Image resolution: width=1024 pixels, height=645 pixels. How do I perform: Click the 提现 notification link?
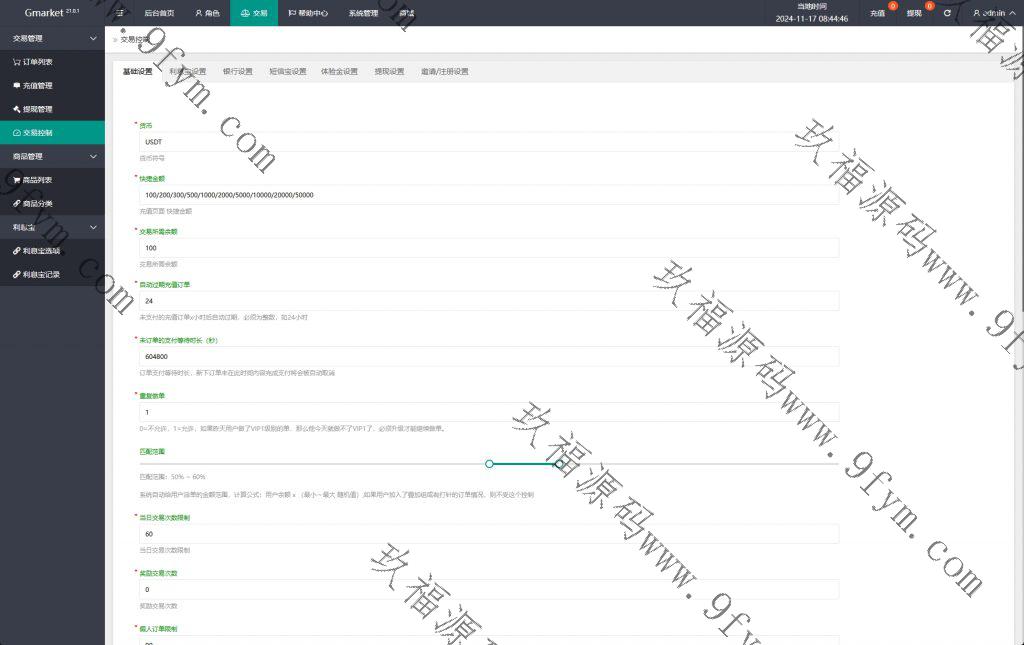tap(914, 13)
